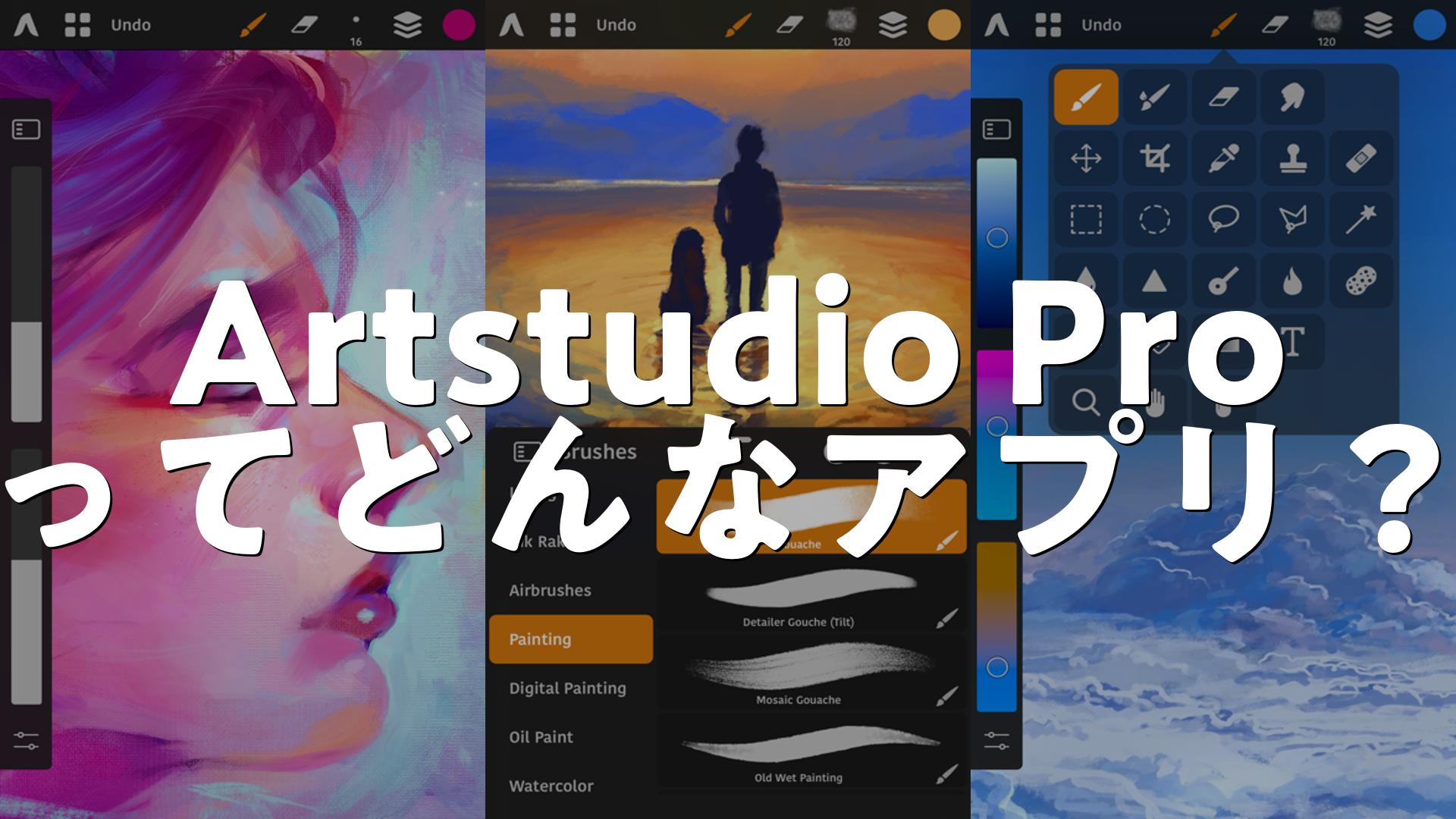Viewport: 1456px width, 819px height.
Task: Click the upper size slider in the left sidebar
Action: tap(26, 294)
